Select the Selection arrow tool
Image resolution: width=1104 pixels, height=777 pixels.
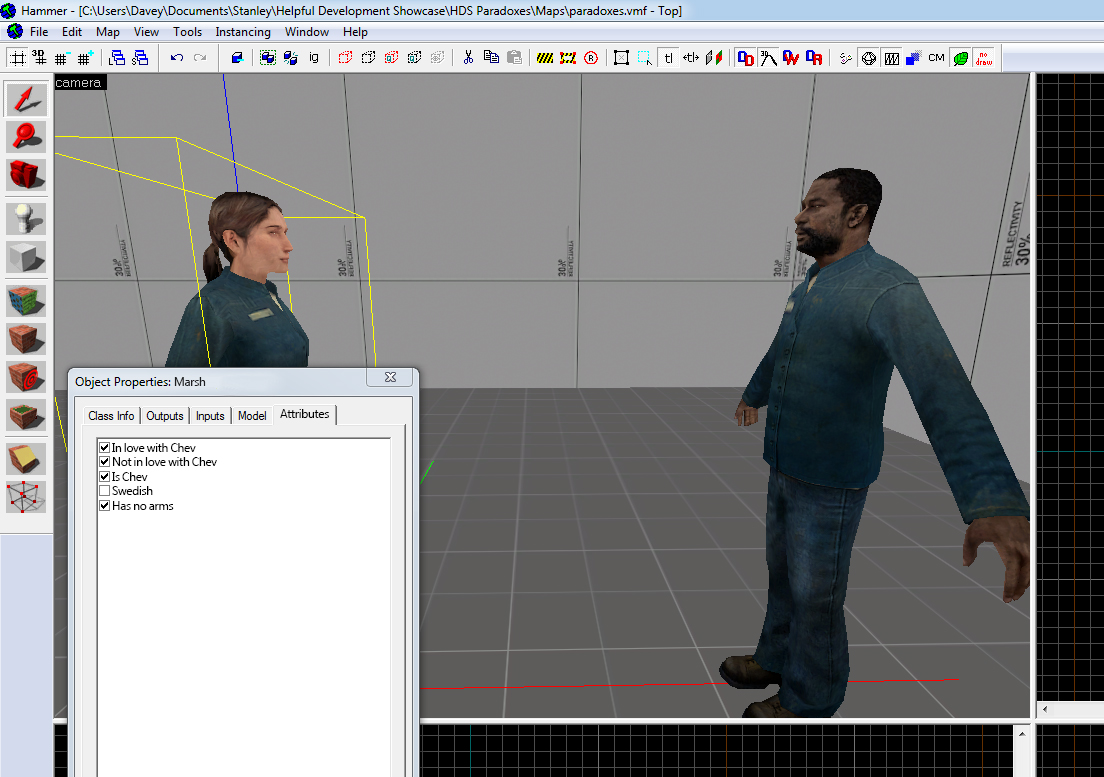click(x=26, y=99)
